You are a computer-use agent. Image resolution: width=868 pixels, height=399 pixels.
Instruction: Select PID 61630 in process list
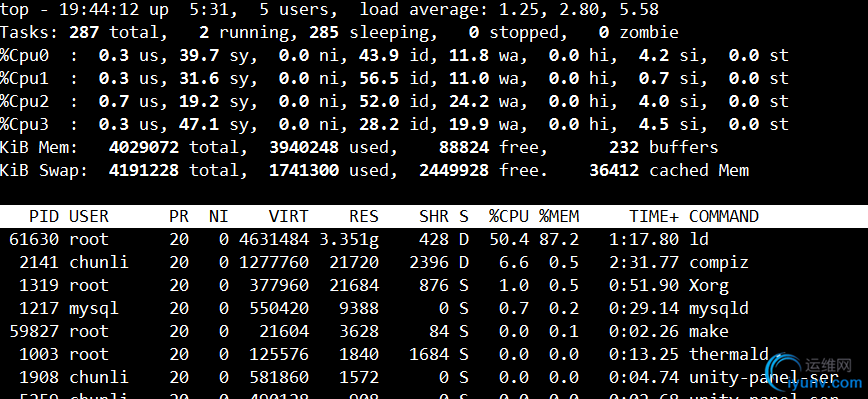click(x=34, y=239)
